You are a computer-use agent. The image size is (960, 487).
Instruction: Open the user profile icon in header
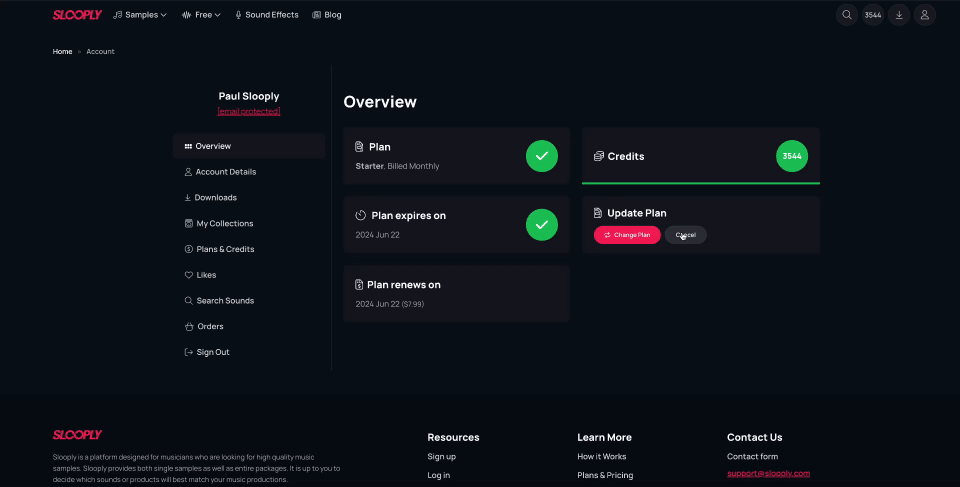tap(925, 15)
